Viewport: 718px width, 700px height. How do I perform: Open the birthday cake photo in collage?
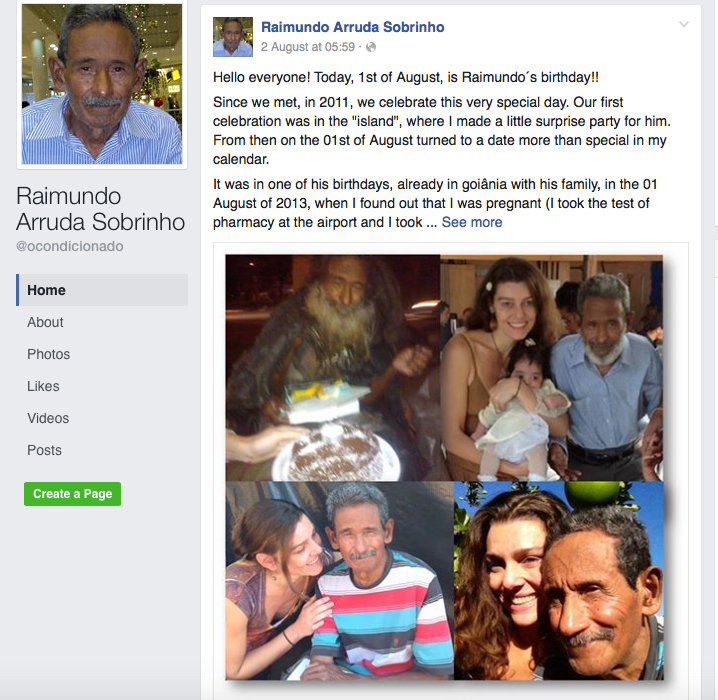333,368
